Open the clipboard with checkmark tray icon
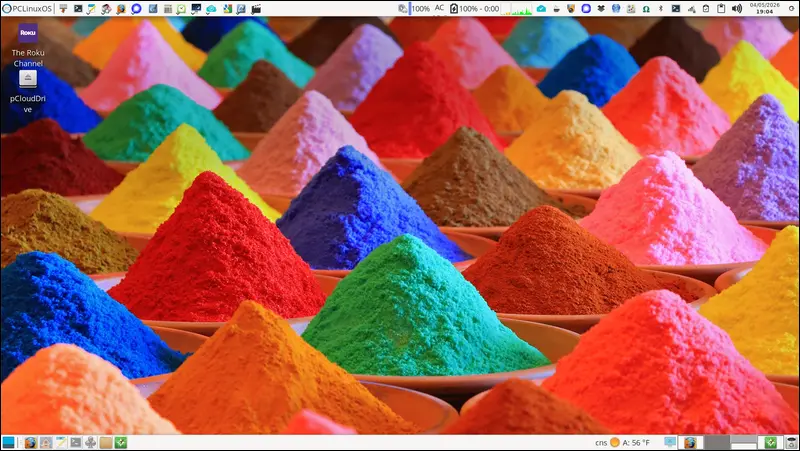Image resolution: width=800 pixels, height=451 pixels. tap(706, 9)
